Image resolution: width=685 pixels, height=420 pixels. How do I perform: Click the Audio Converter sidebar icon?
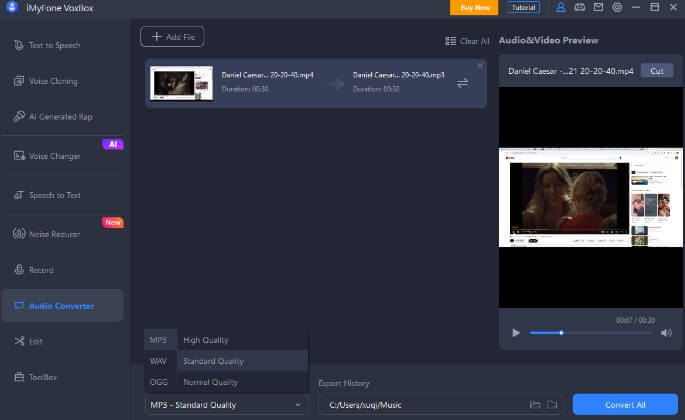pyautogui.click(x=19, y=305)
